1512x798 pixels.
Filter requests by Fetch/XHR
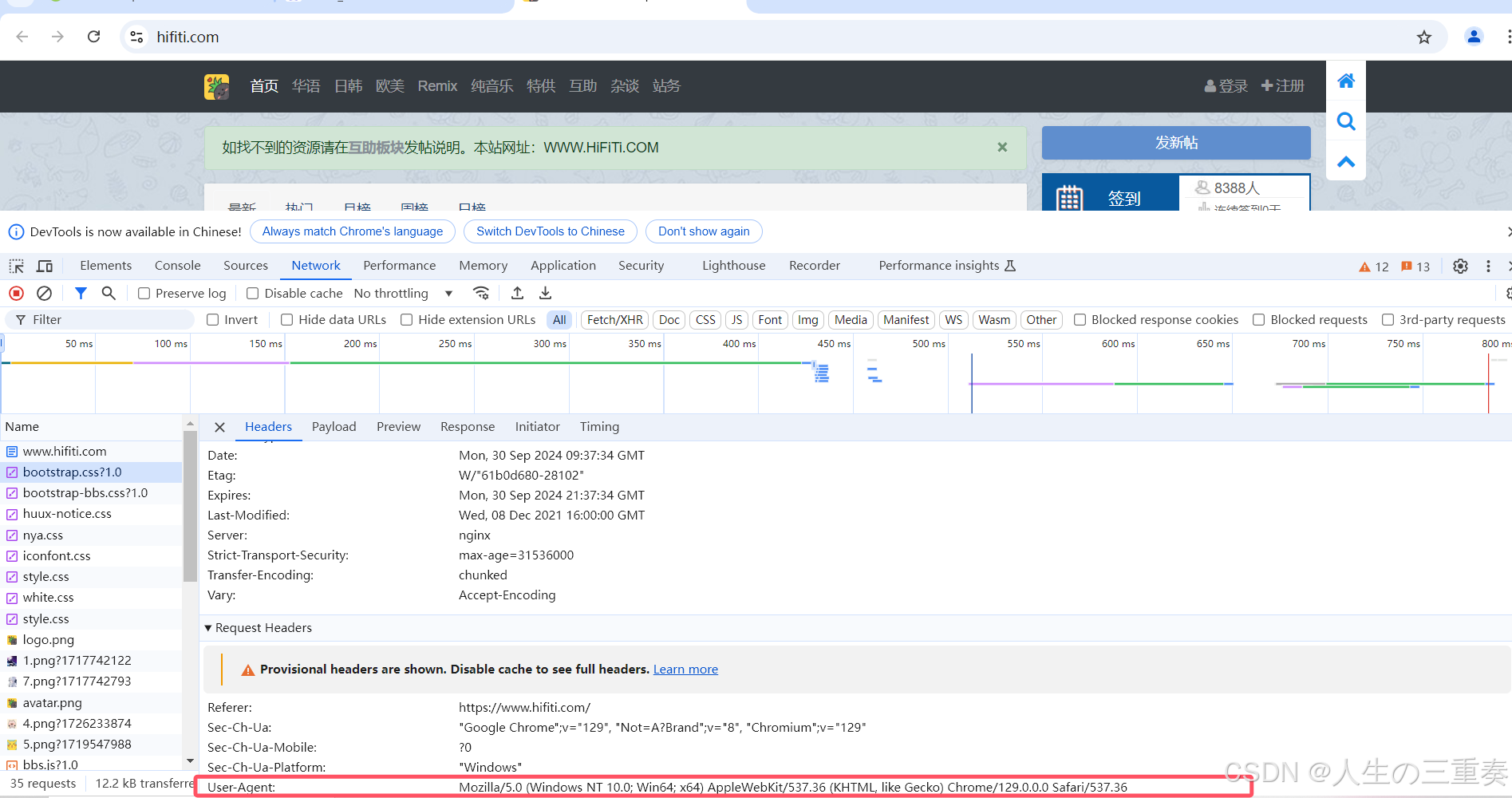coord(614,320)
